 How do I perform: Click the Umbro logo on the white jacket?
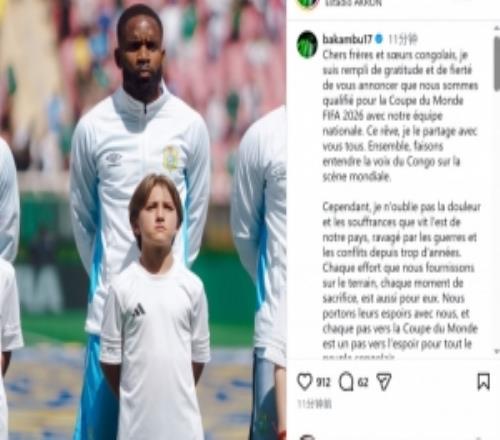click(113, 158)
